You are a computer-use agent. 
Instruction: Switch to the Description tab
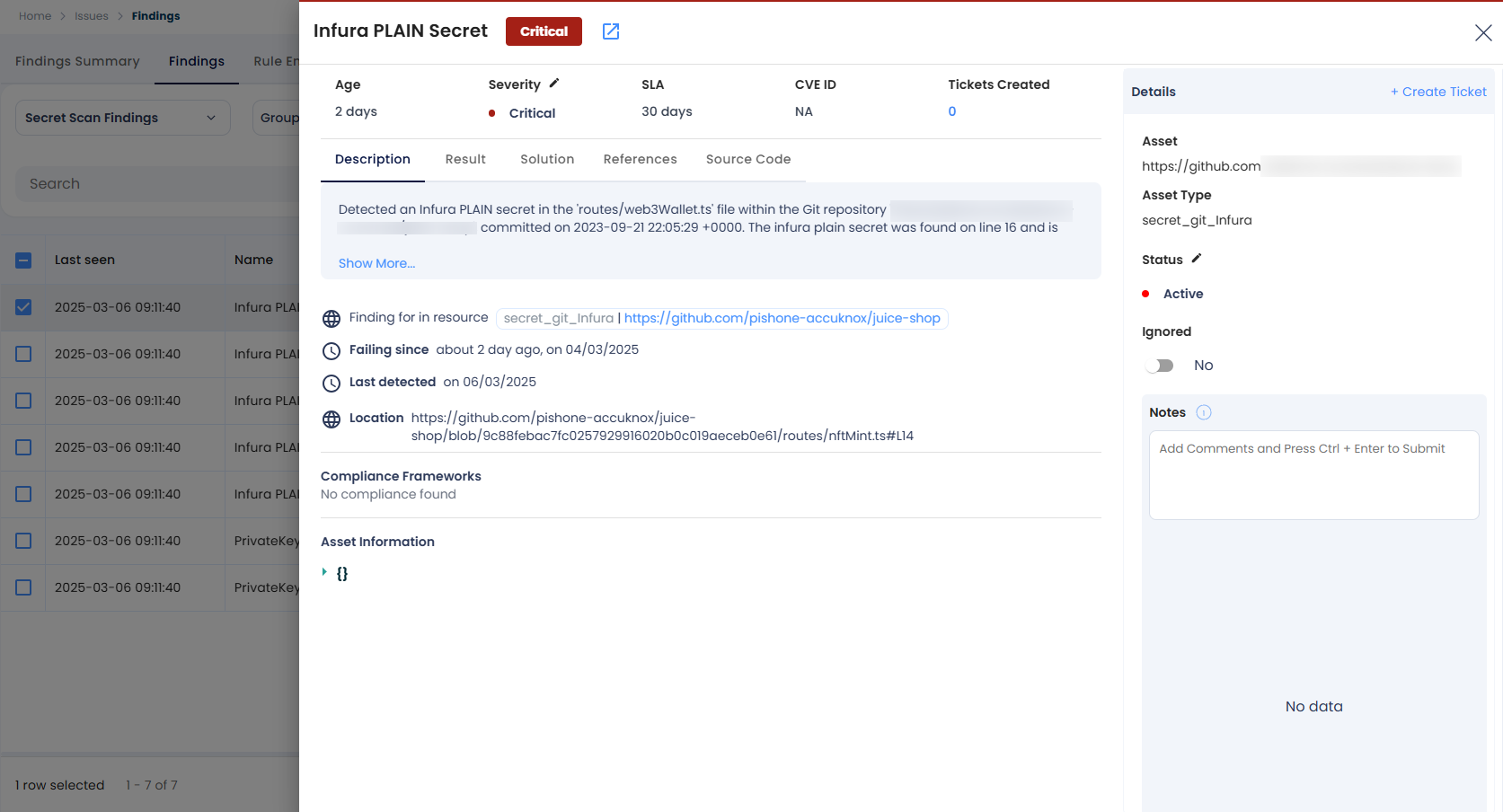(373, 159)
